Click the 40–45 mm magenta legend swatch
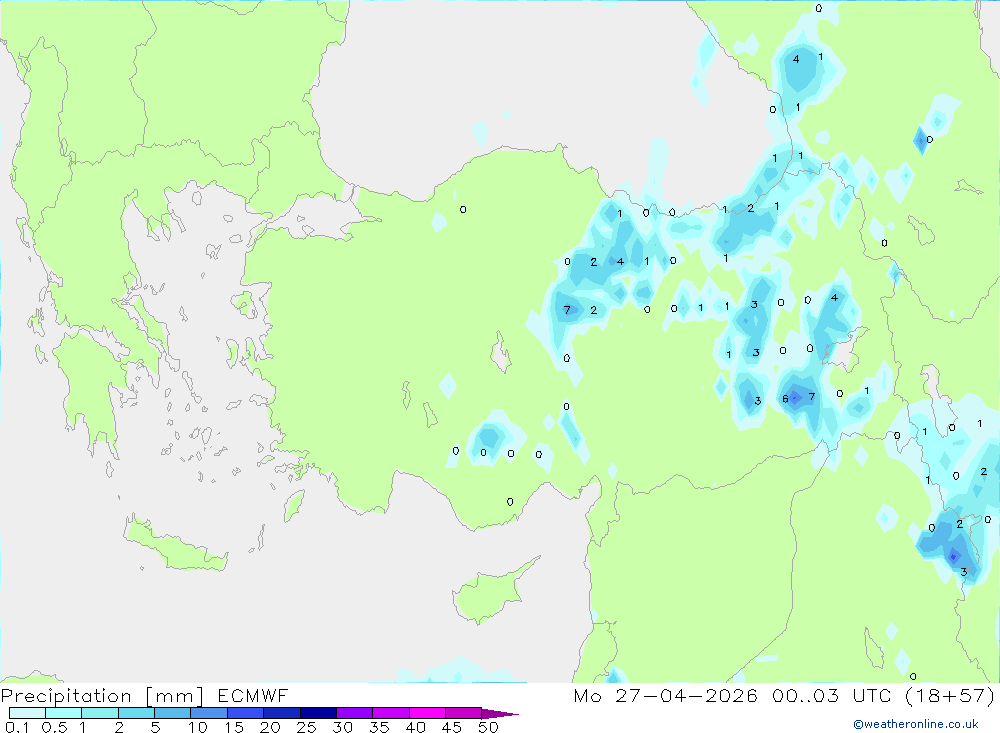 (x=427, y=713)
